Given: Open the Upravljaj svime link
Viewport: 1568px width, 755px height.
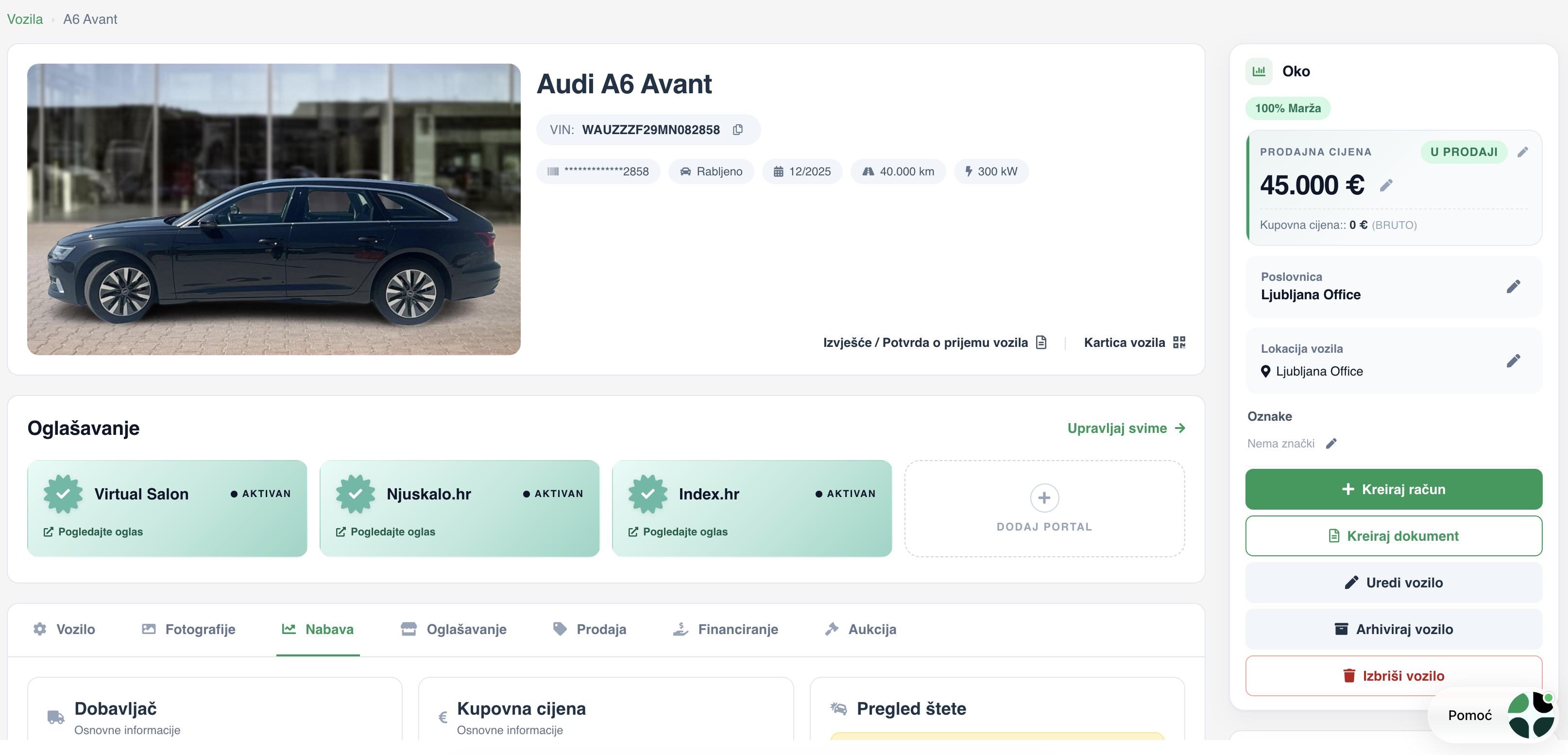Looking at the screenshot, I should click(x=1126, y=428).
